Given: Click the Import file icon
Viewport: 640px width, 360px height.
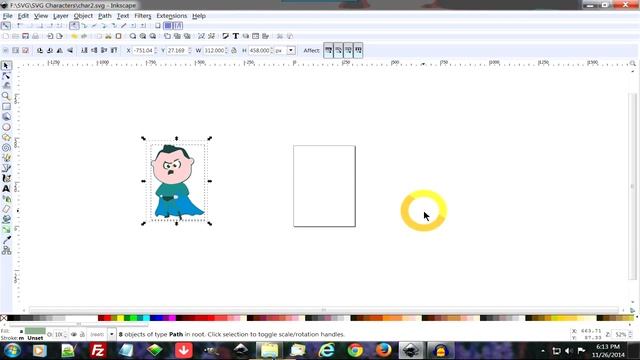Looking at the screenshot, I should 50,36.
